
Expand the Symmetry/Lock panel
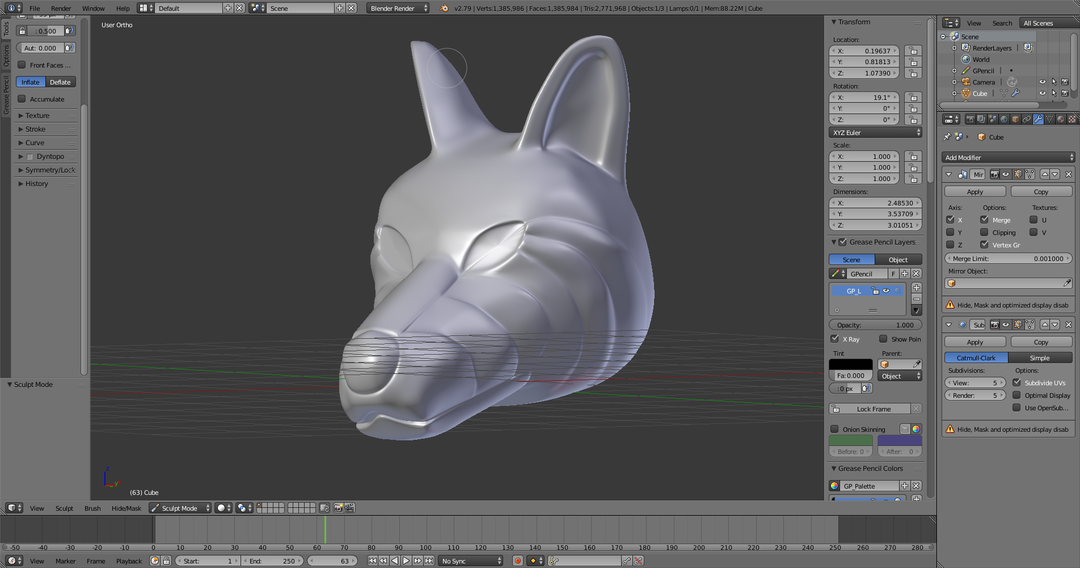click(x=46, y=170)
